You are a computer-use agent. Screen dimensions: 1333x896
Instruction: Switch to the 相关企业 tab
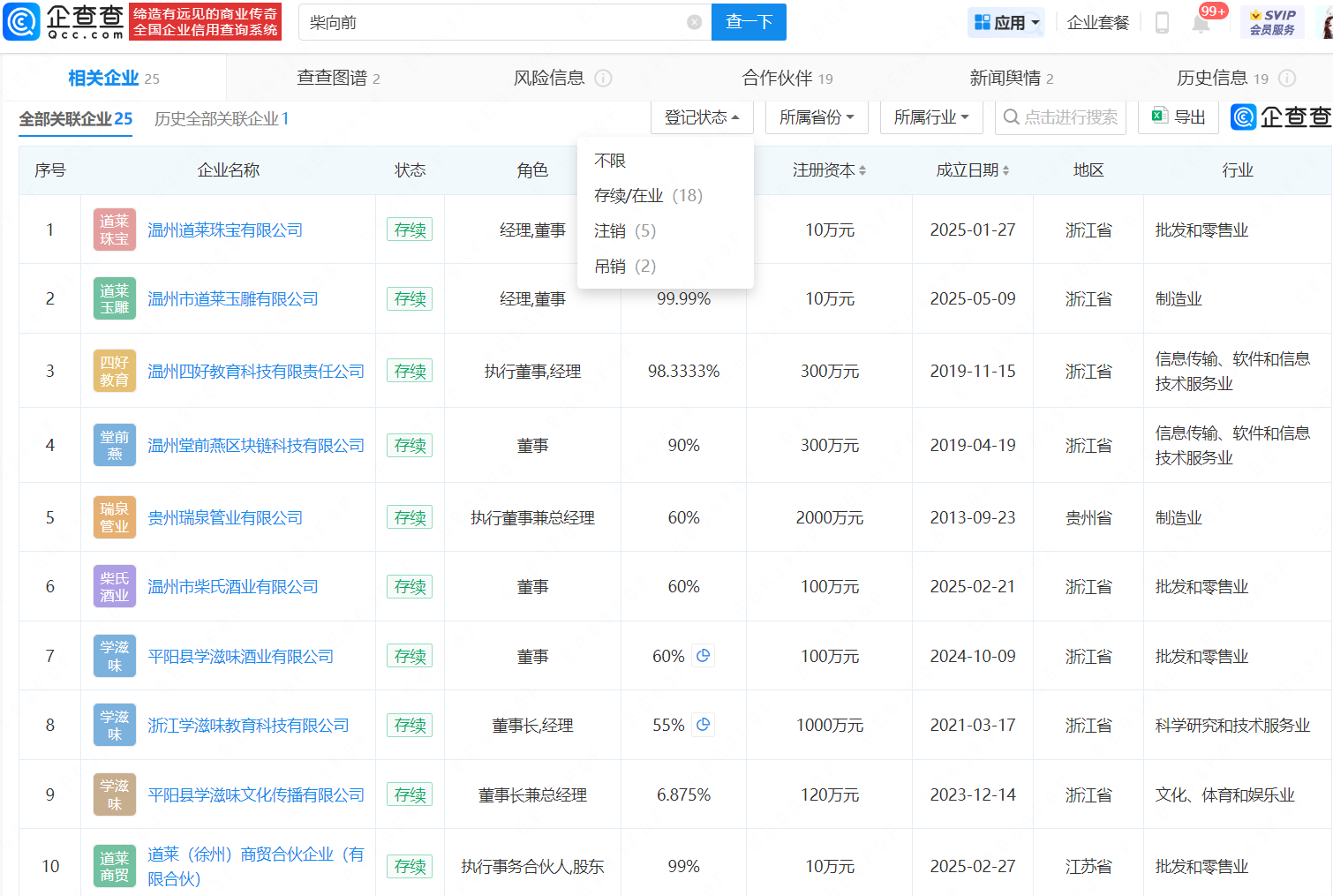click(114, 78)
